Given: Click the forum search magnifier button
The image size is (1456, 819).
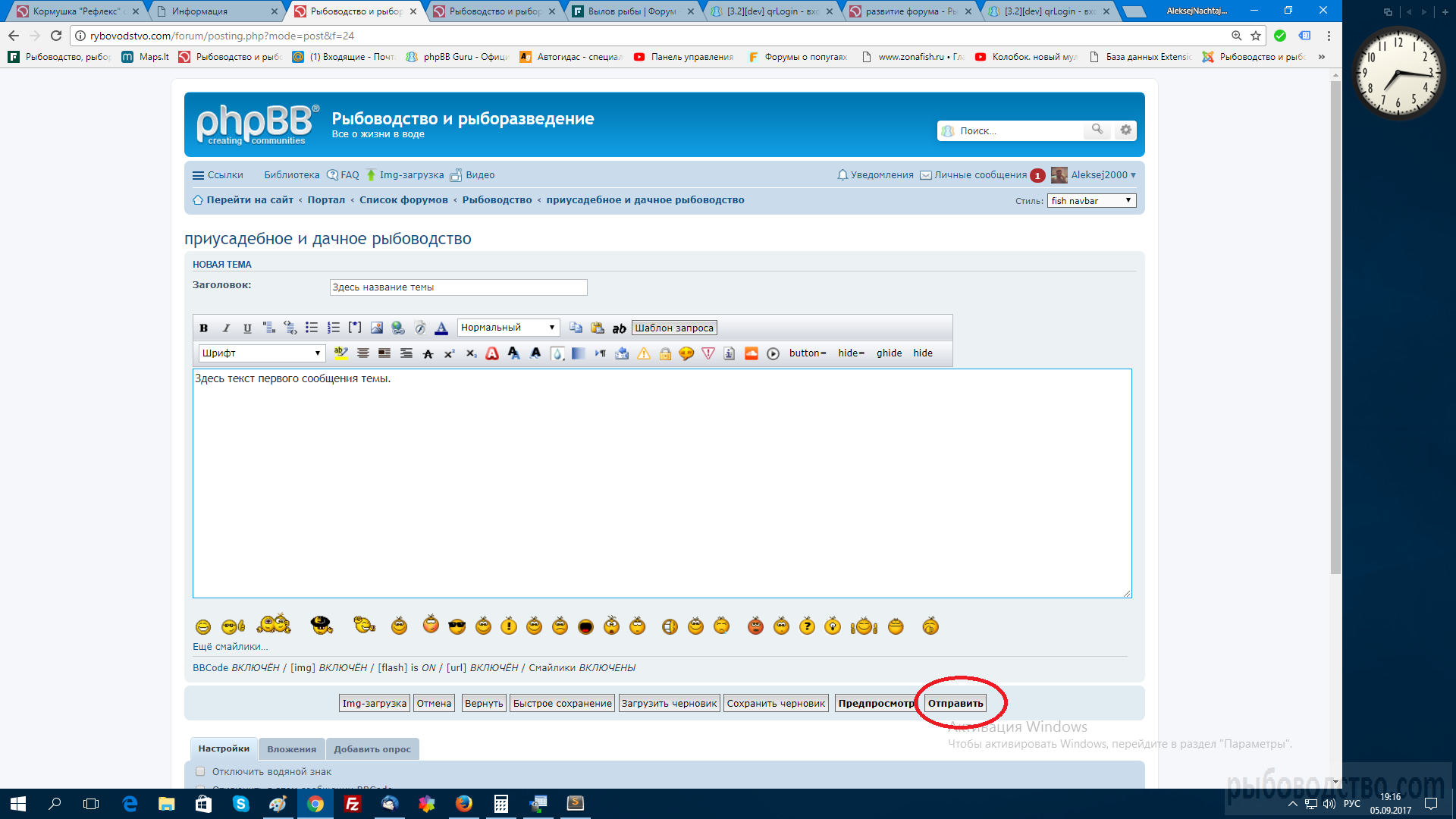Looking at the screenshot, I should pos(1097,130).
